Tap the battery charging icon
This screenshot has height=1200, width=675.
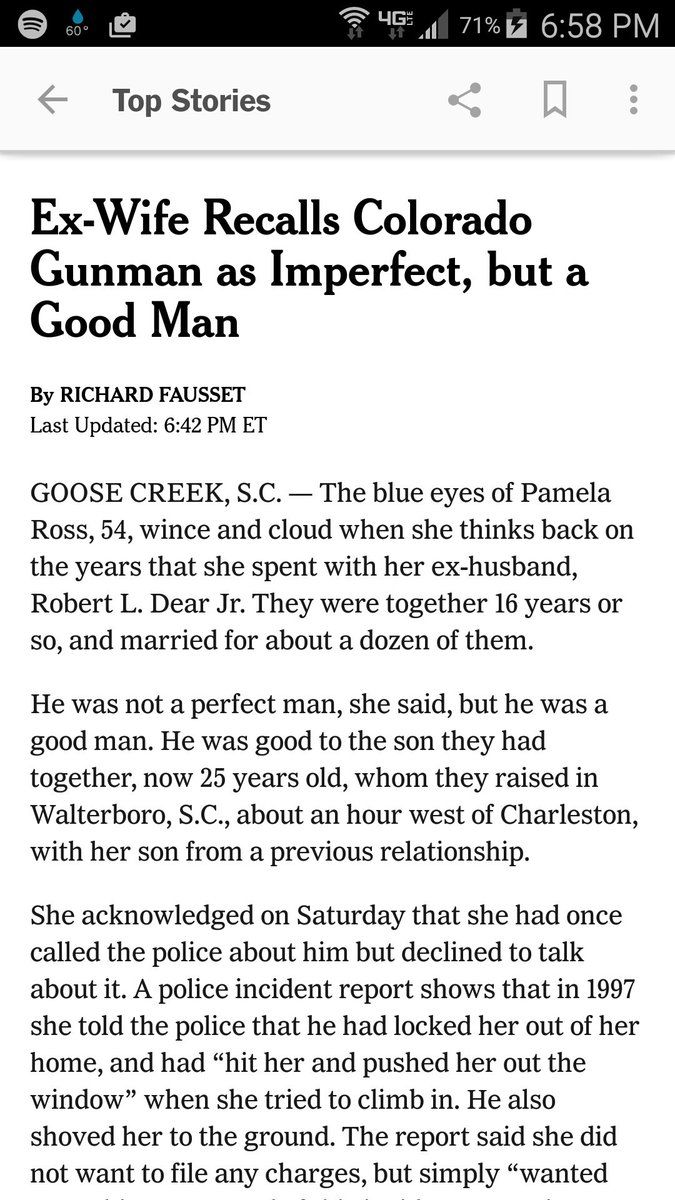point(517,23)
